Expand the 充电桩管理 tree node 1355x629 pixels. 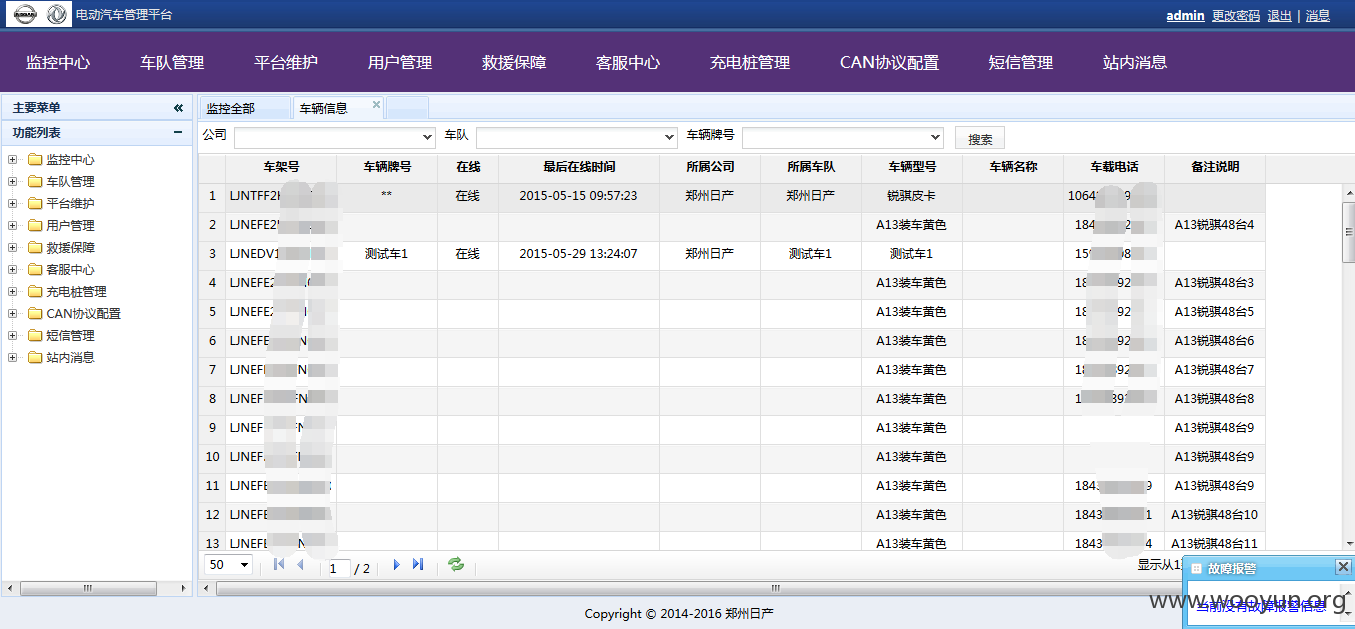pos(12,291)
